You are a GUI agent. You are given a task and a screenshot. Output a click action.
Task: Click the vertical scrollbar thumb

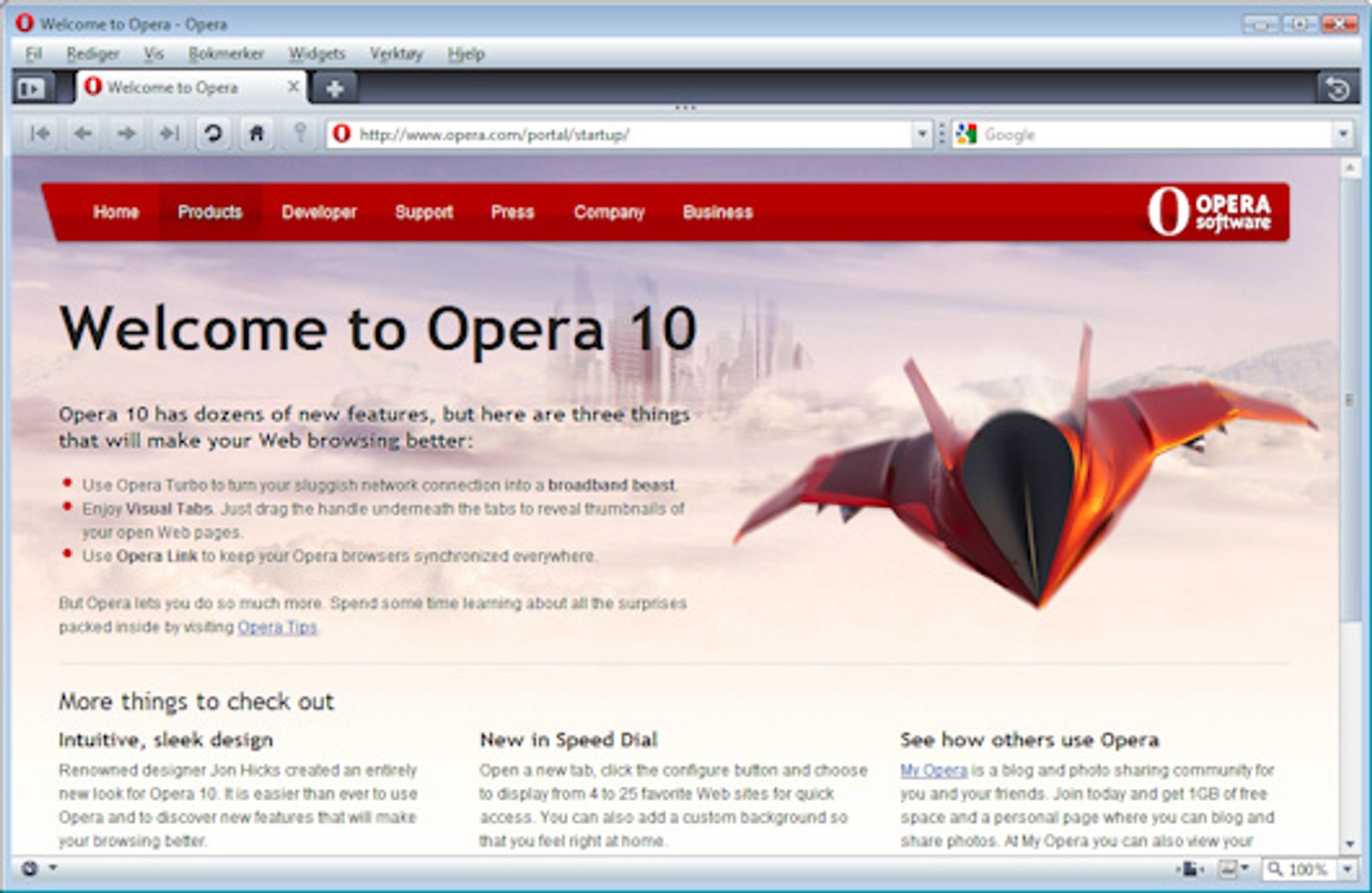tap(1350, 400)
